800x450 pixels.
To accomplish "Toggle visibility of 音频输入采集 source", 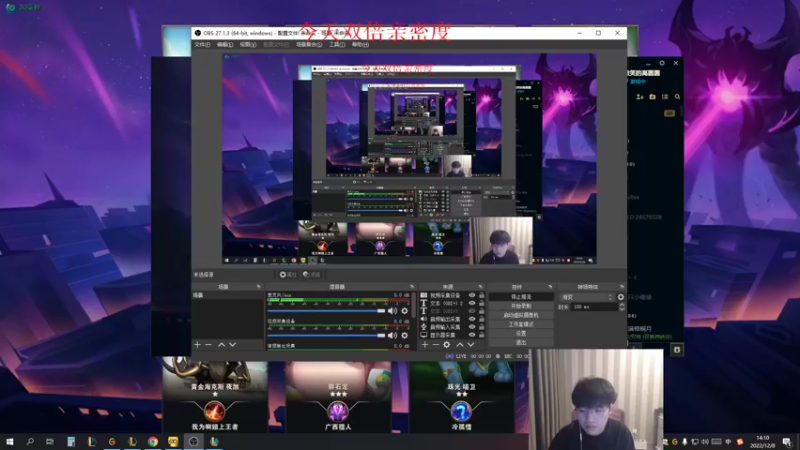I will click(472, 327).
